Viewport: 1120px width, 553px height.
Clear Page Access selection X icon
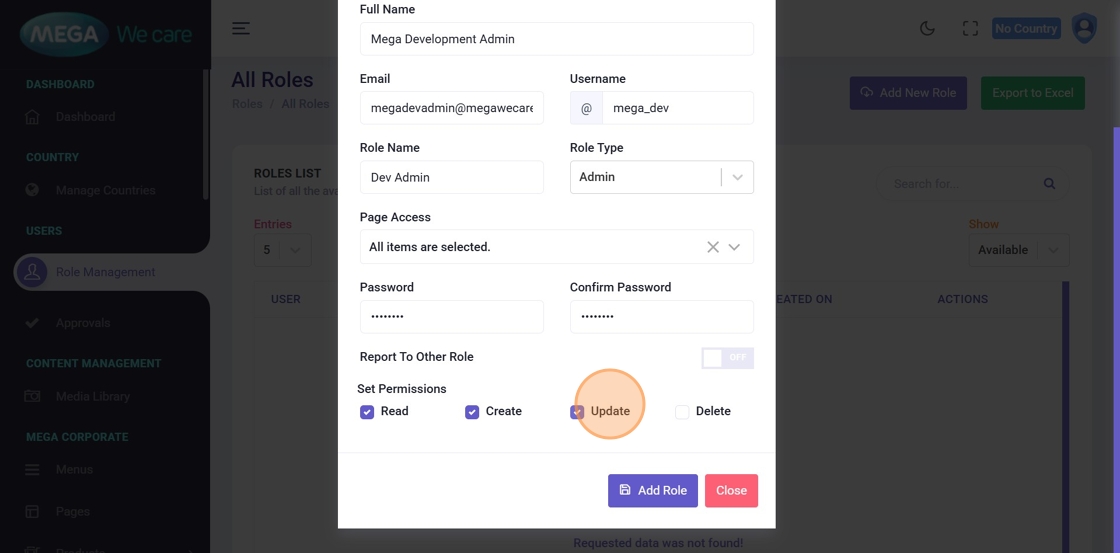(713, 247)
